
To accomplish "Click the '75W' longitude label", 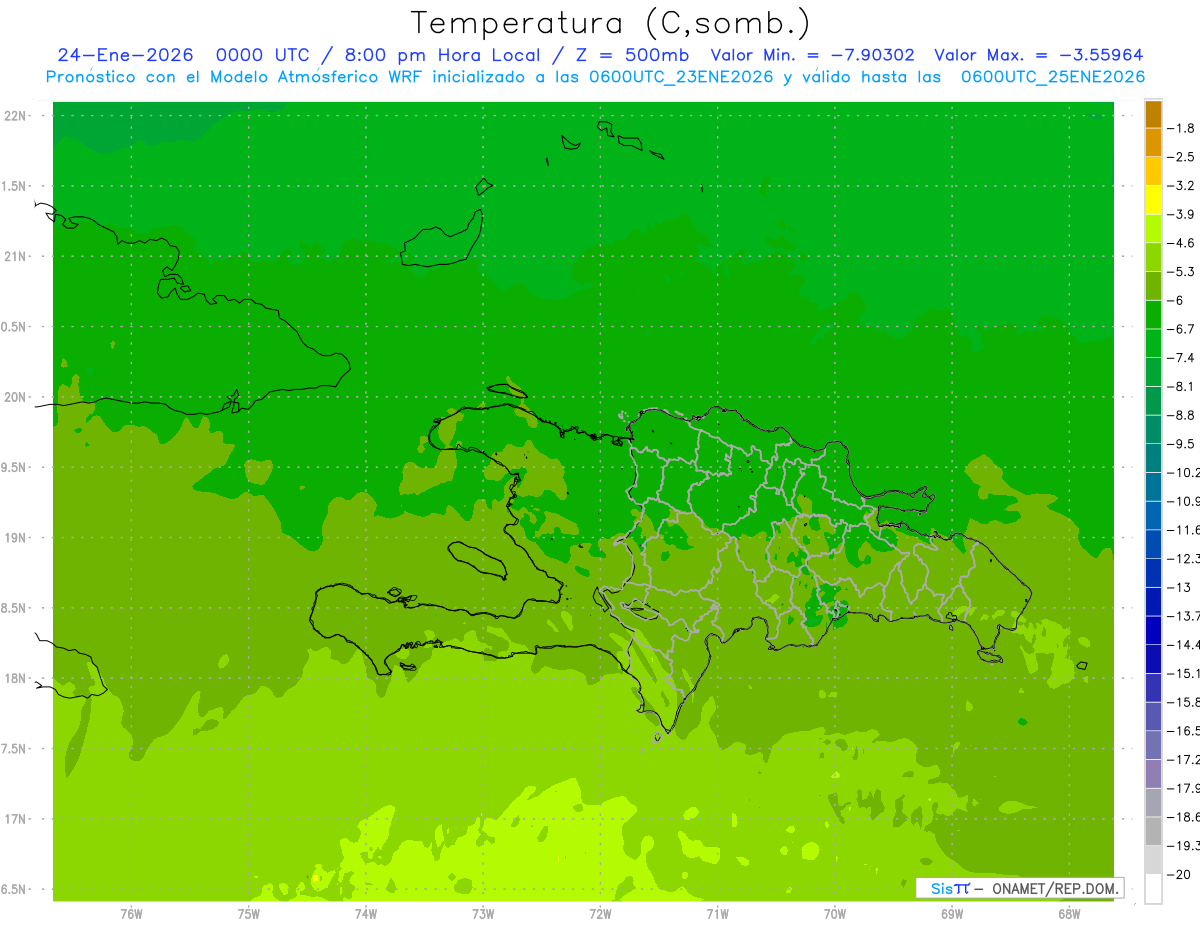I will (249, 913).
